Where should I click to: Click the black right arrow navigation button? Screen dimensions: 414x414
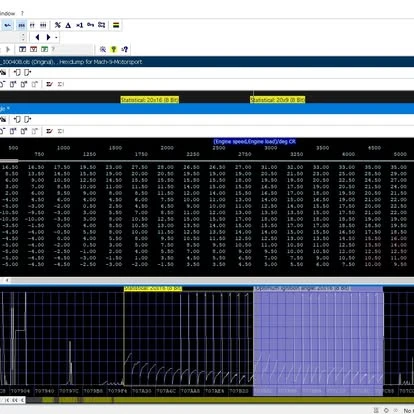coord(48,37)
